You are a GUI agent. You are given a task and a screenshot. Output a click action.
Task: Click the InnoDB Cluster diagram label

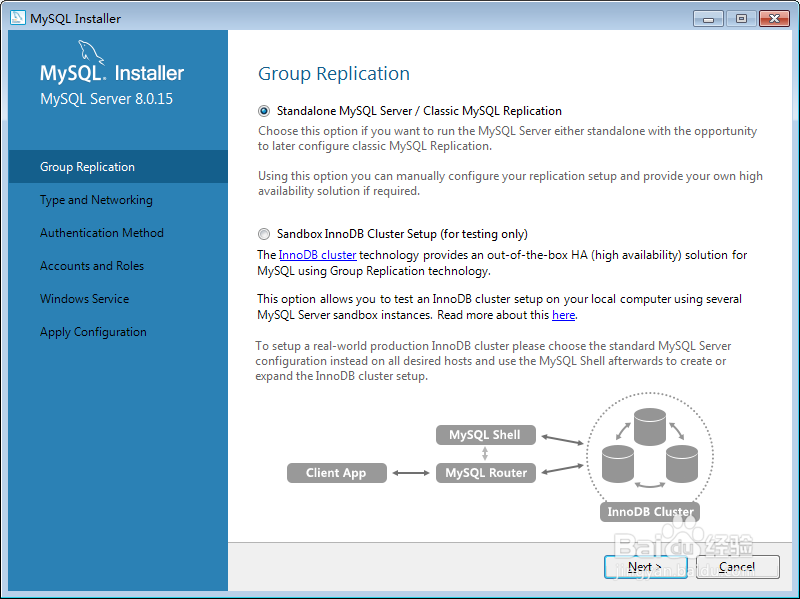pyautogui.click(x=650, y=511)
